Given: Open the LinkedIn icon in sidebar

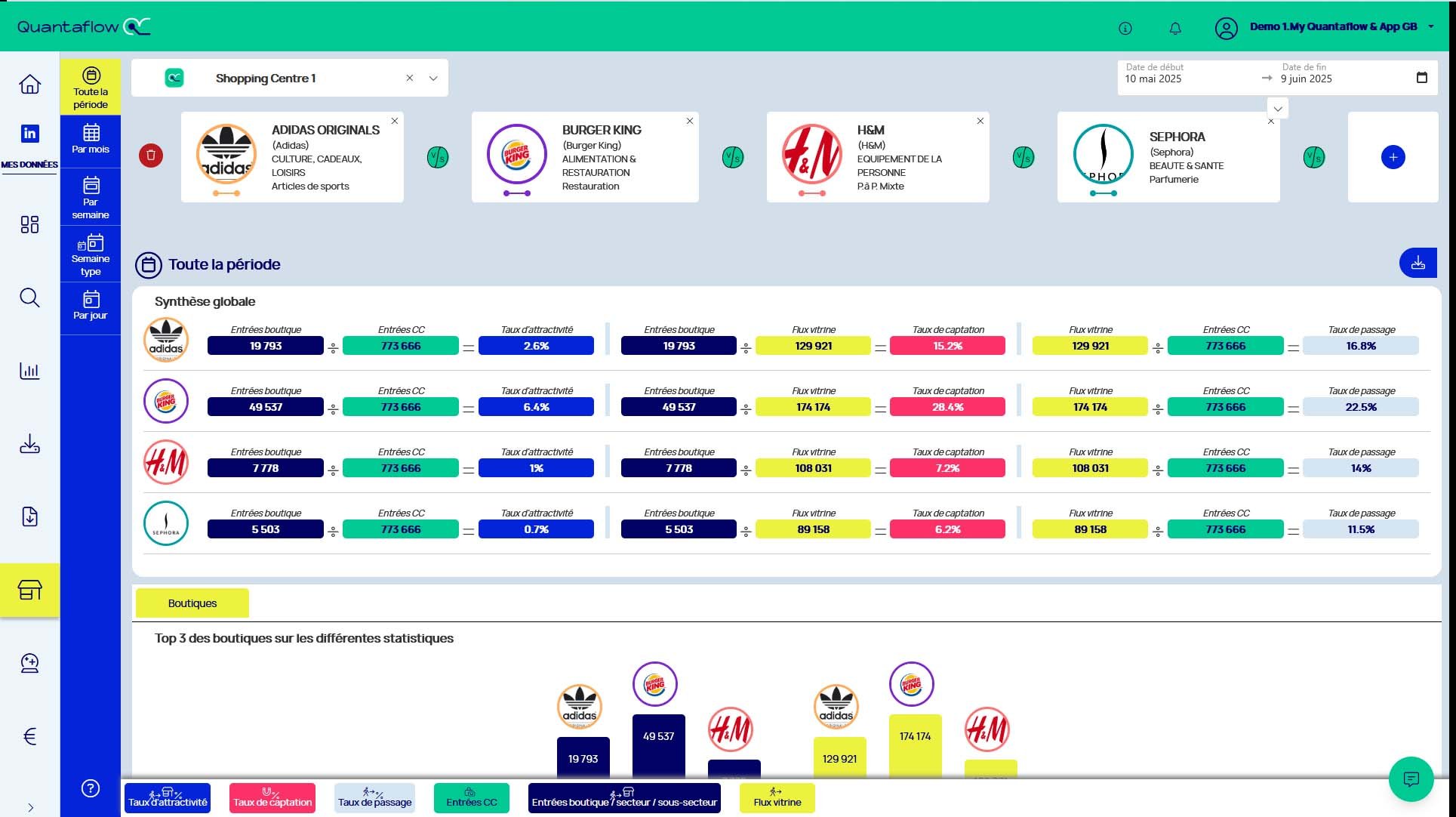Looking at the screenshot, I should [x=29, y=134].
